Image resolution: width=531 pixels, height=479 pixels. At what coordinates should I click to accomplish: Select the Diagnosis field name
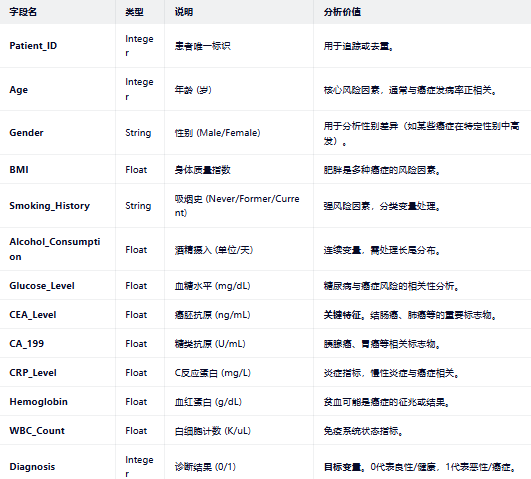32,467
